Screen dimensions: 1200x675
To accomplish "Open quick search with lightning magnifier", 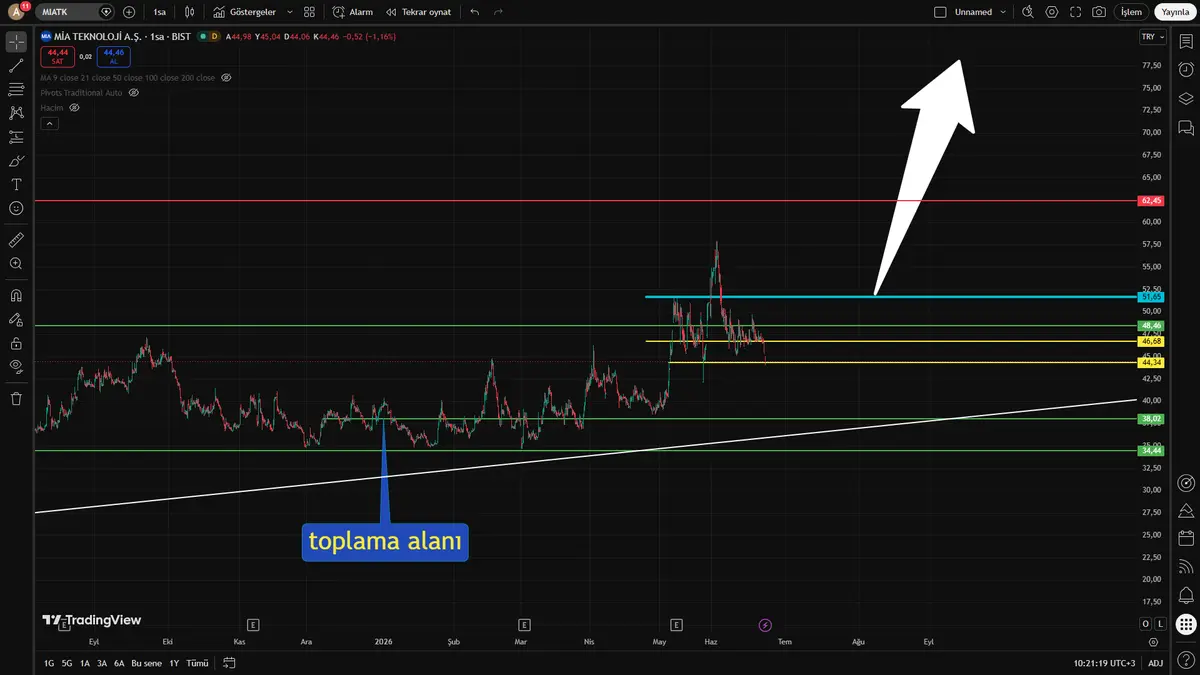I will point(1027,12).
